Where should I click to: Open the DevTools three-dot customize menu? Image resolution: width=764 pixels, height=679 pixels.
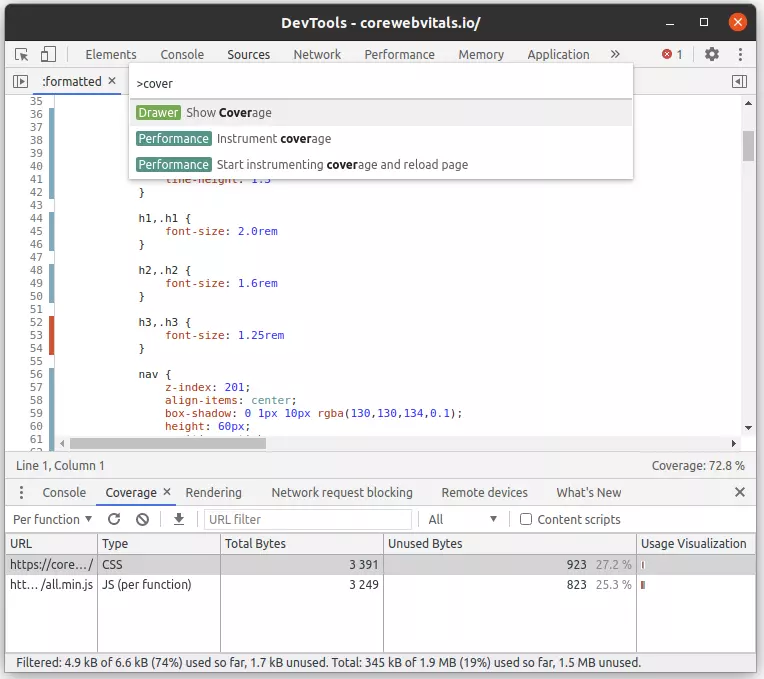click(x=740, y=54)
